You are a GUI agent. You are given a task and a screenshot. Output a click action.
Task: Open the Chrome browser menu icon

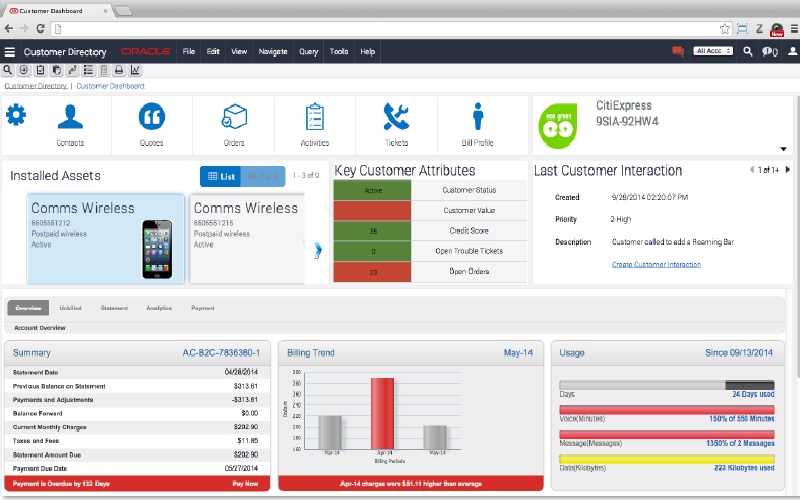(794, 29)
